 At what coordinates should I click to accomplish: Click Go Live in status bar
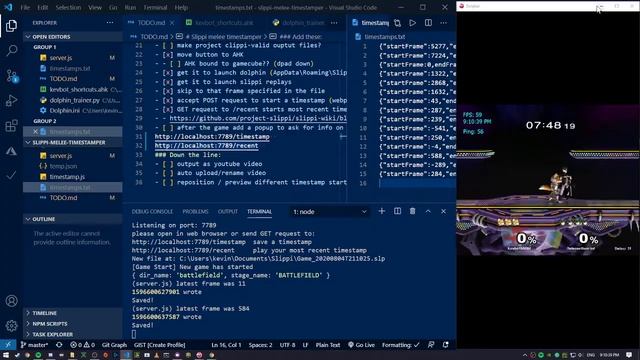pos(361,345)
